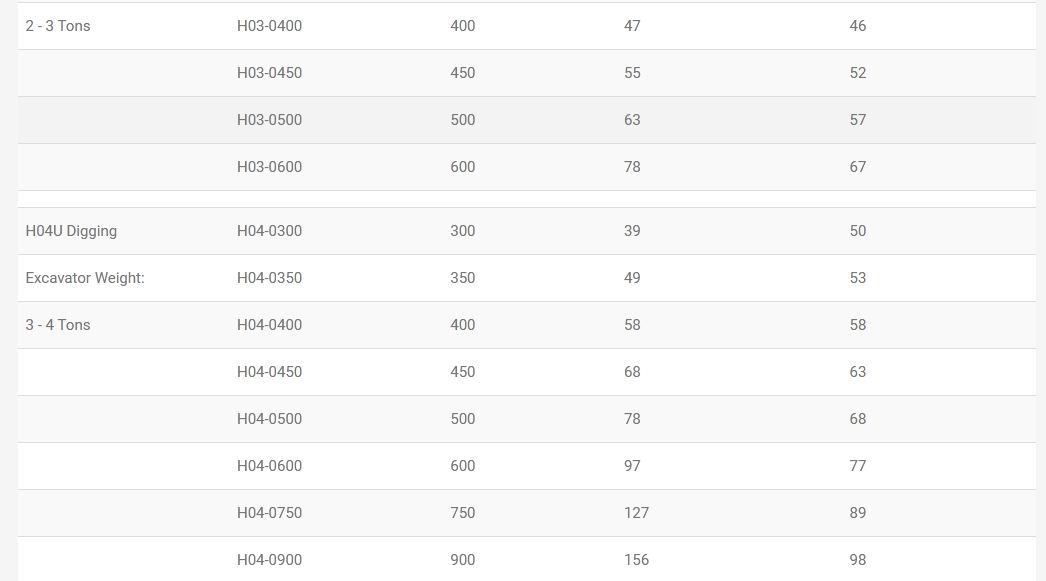Click the H03-0400 model code cell
The width and height of the screenshot is (1046, 581).
269,26
